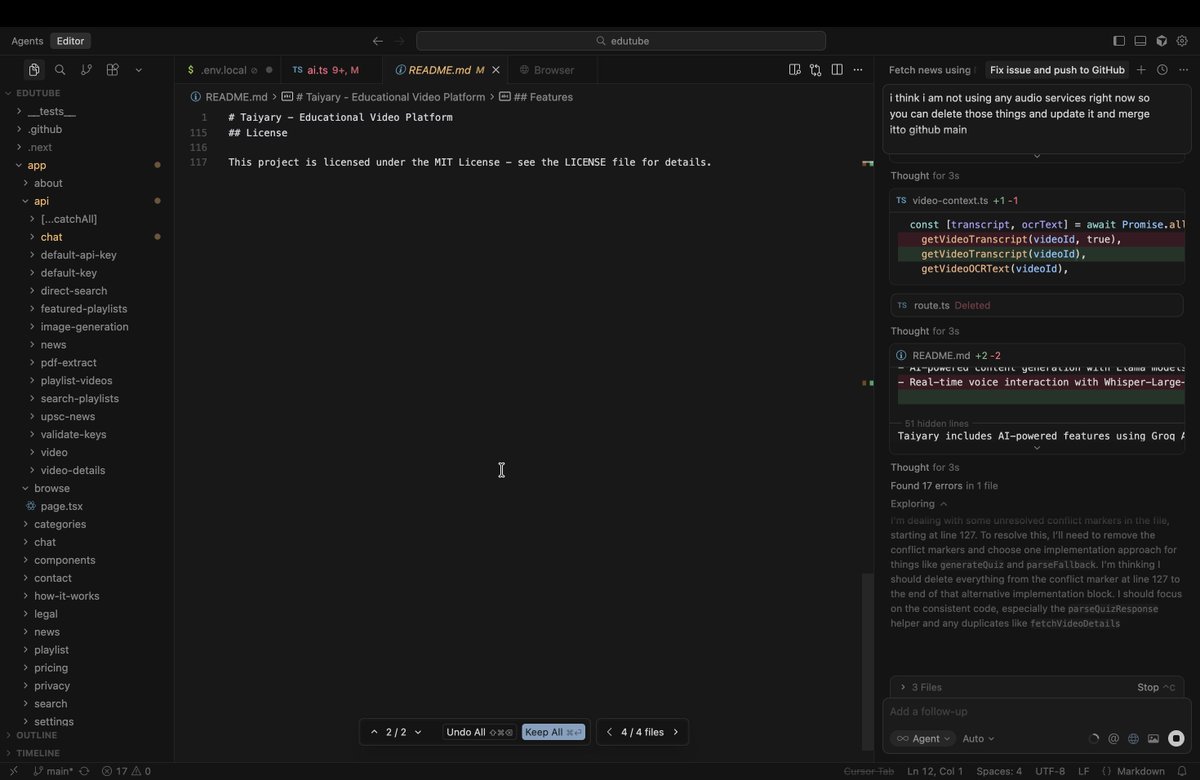Attach an image with picture icon

[x=1153, y=739]
